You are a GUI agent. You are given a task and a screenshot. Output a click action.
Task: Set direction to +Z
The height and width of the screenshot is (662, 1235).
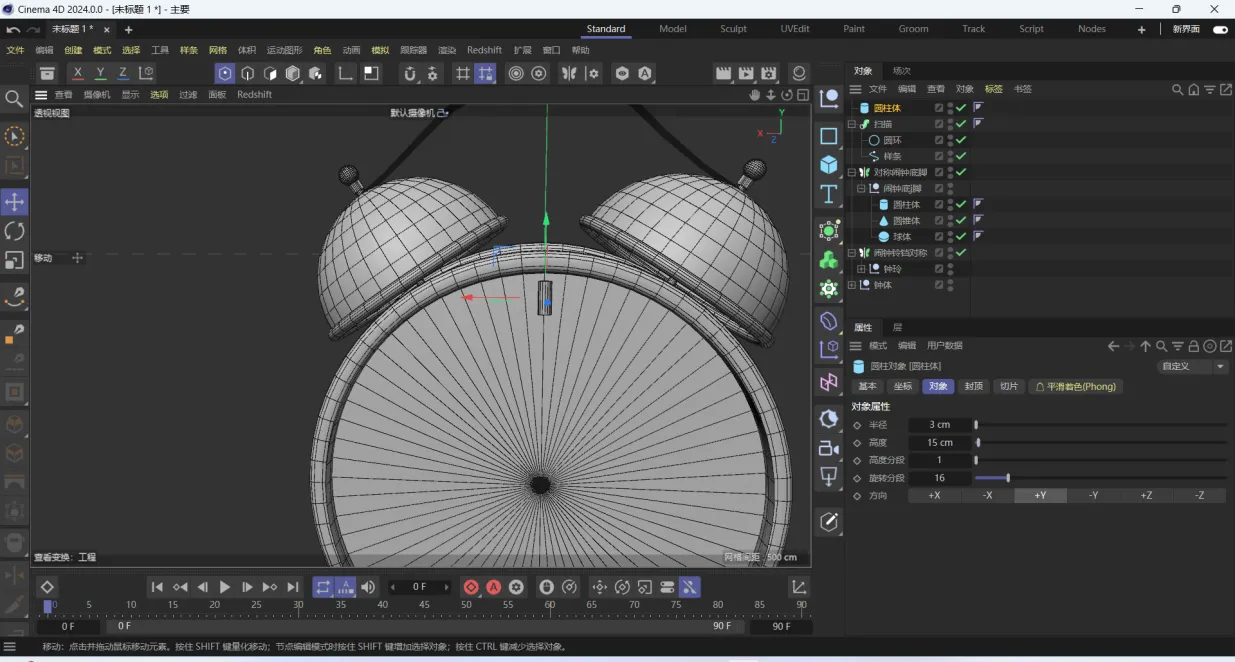pyautogui.click(x=1146, y=495)
